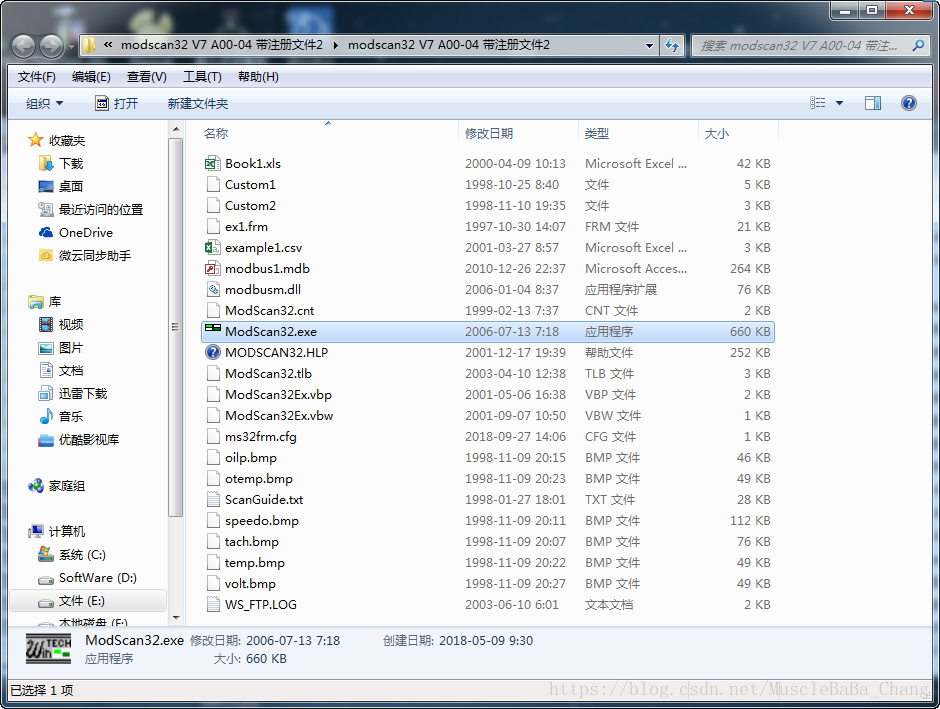Click the modbusm.dll file icon

[x=213, y=289]
